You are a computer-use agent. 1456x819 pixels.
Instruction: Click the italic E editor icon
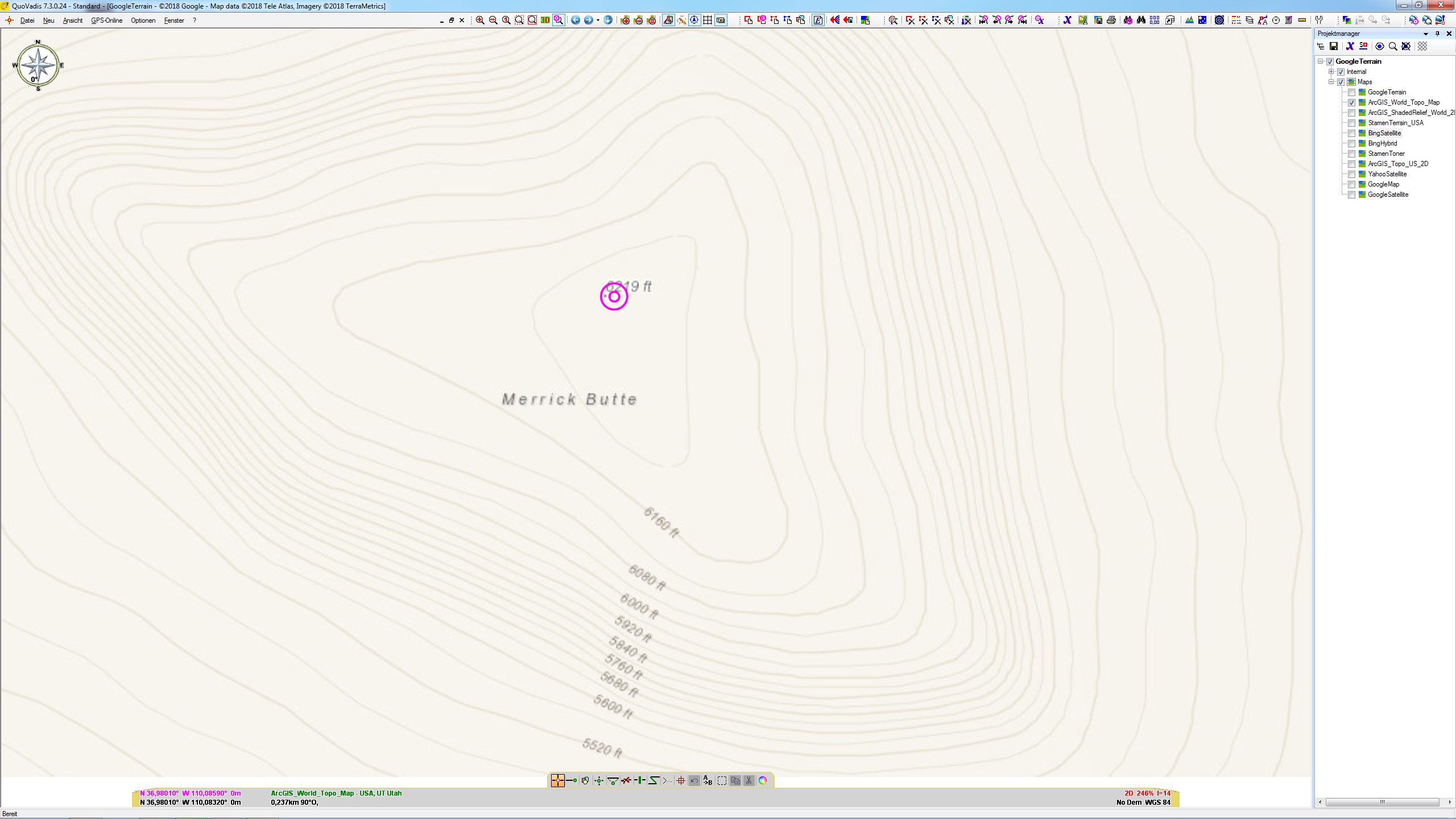818,20
